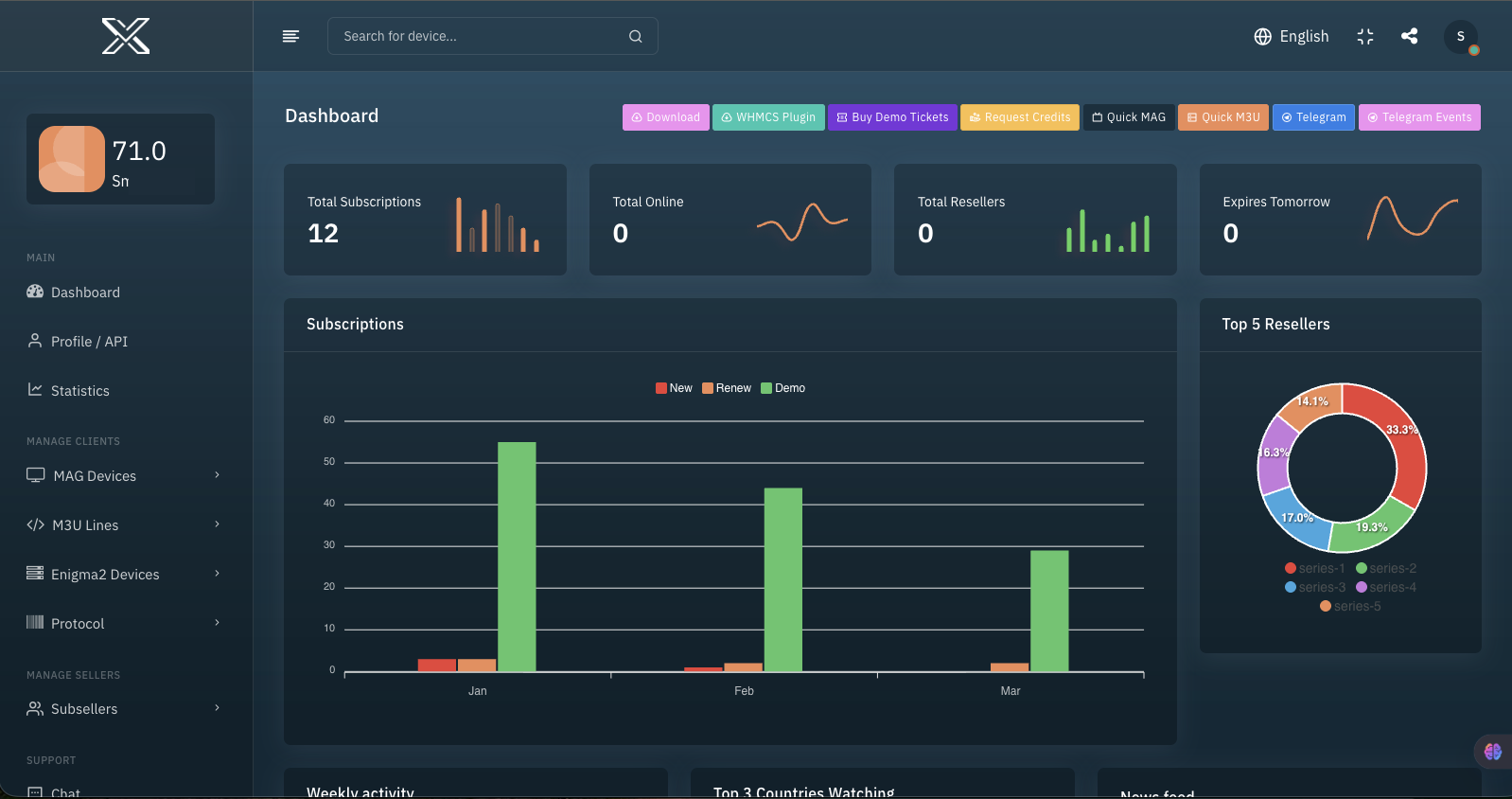The image size is (1512, 799).
Task: Toggle the New series in chart legend
Action: coord(674,388)
